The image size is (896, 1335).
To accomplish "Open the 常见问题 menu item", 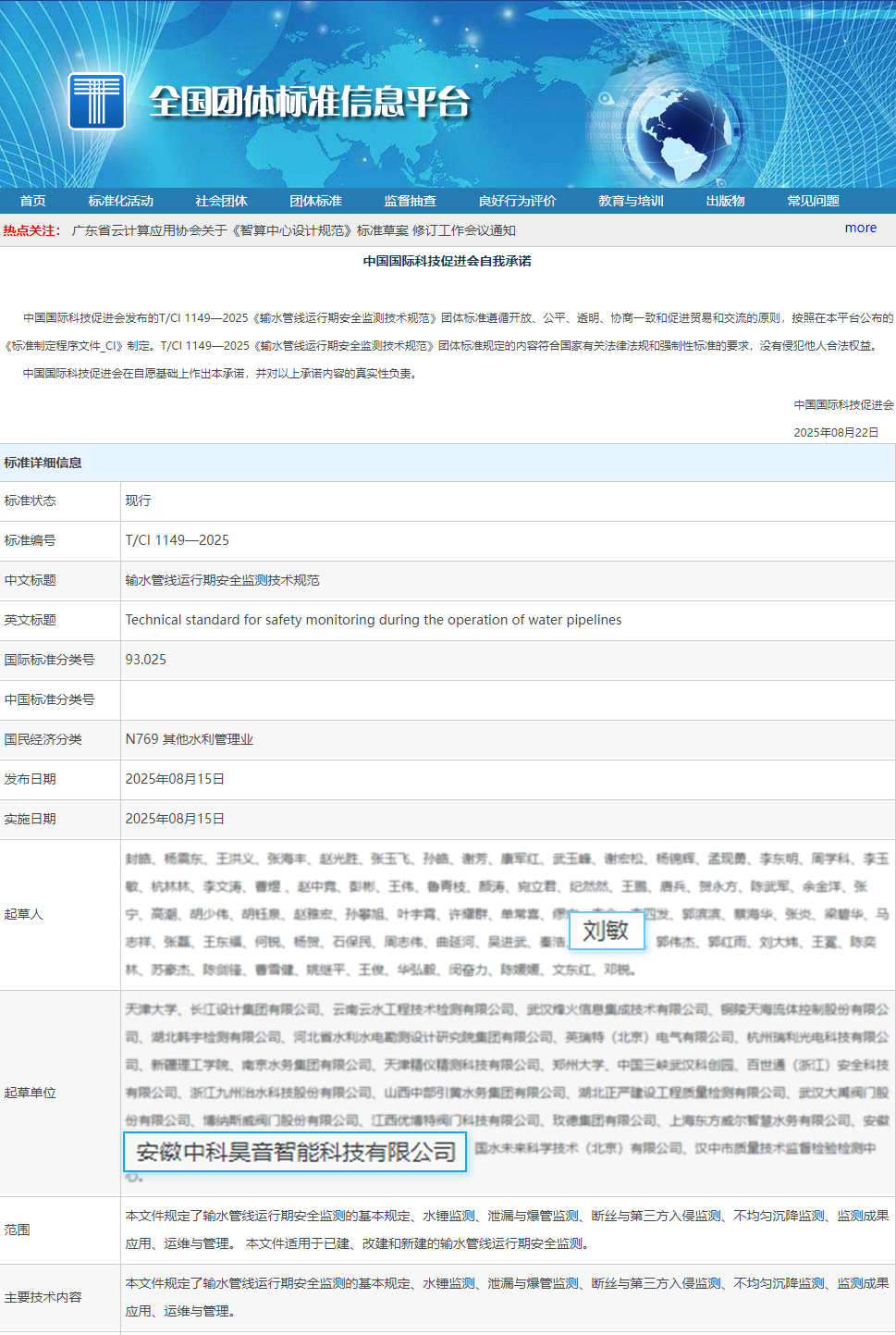I will 814,201.
